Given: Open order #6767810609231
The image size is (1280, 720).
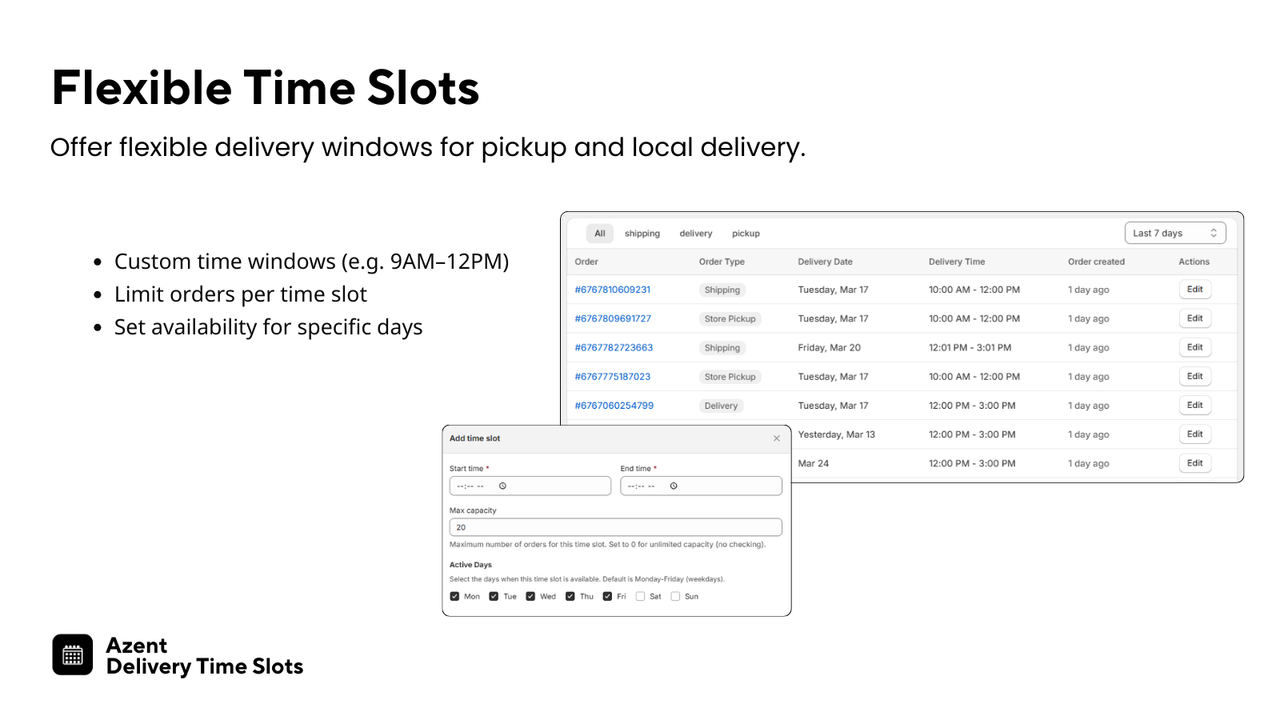Looking at the screenshot, I should 613,289.
